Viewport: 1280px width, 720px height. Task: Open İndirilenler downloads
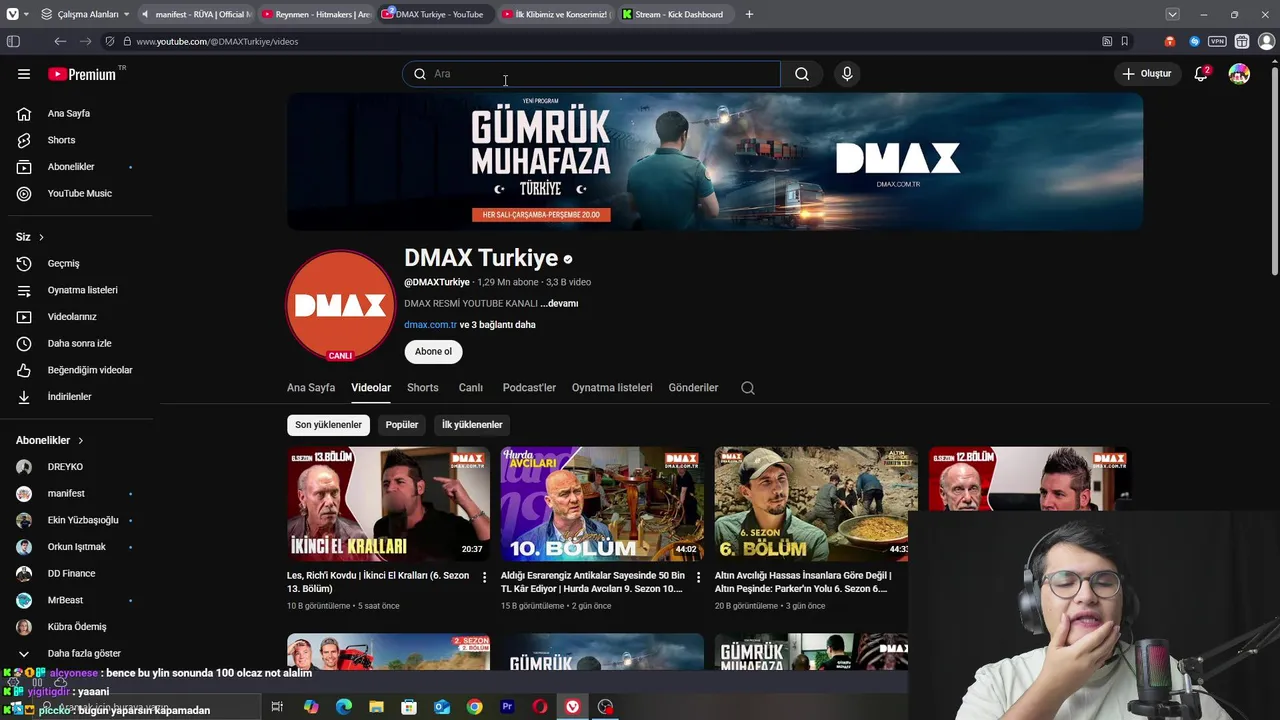pyautogui.click(x=76, y=397)
